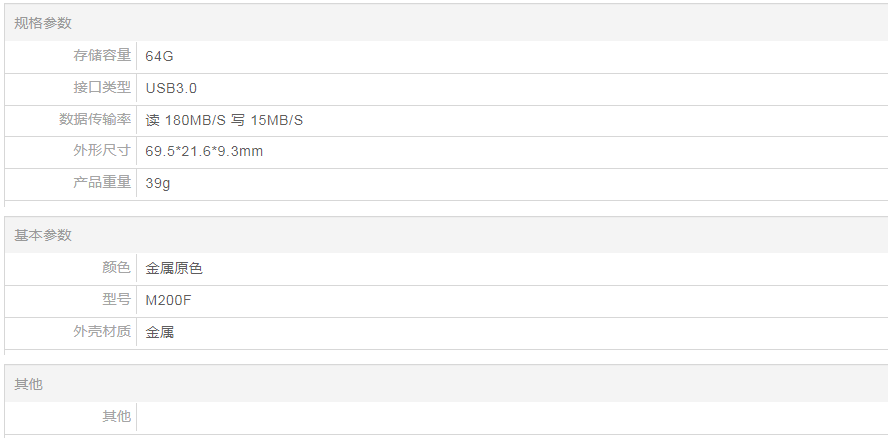Click the 读 180MB/S 写 15MB/S value

224,120
